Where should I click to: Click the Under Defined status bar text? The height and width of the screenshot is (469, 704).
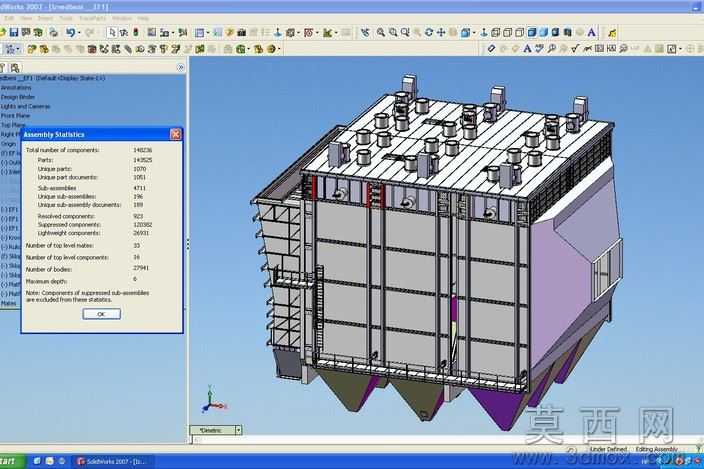[608, 449]
